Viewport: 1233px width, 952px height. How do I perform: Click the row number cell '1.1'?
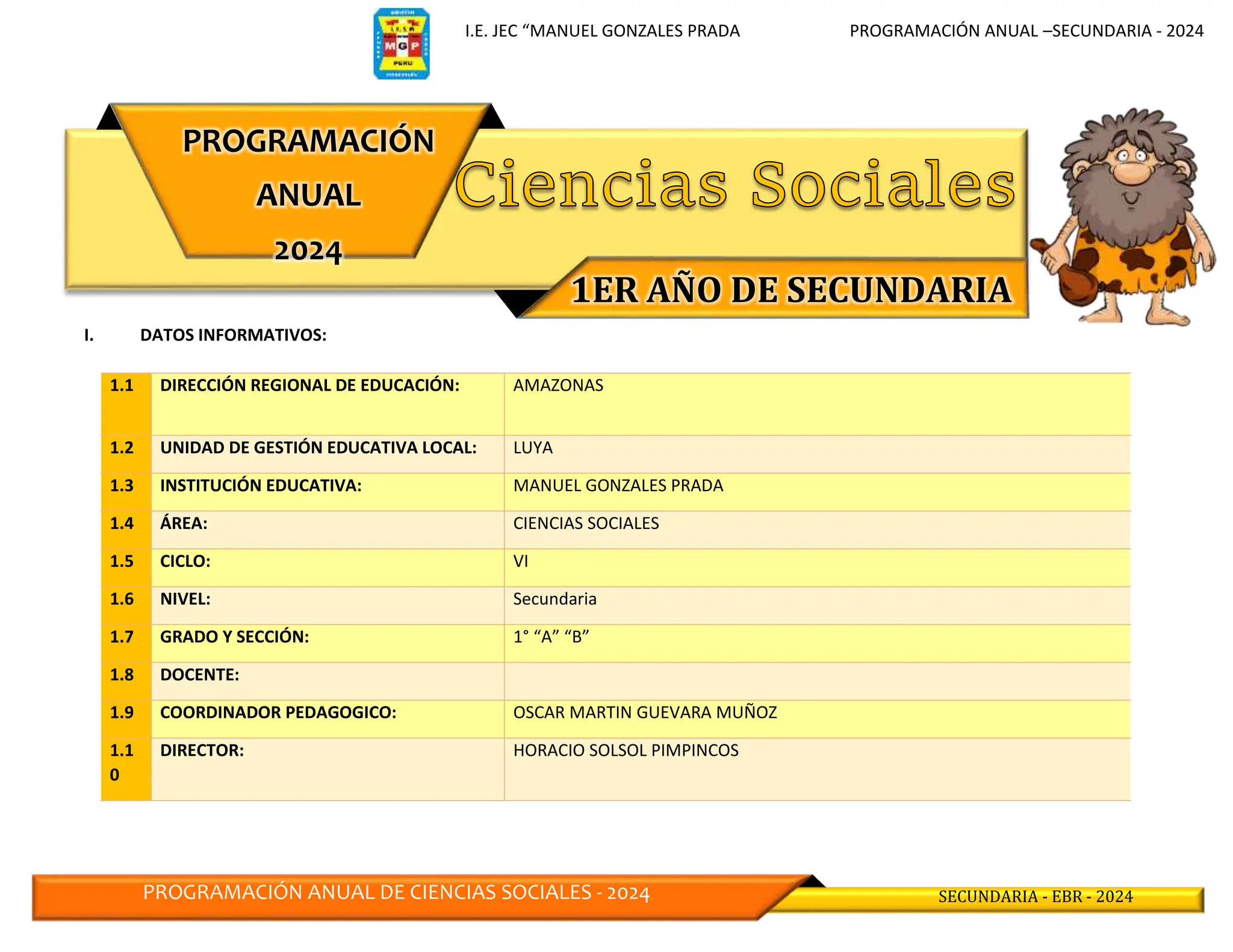click(x=126, y=404)
